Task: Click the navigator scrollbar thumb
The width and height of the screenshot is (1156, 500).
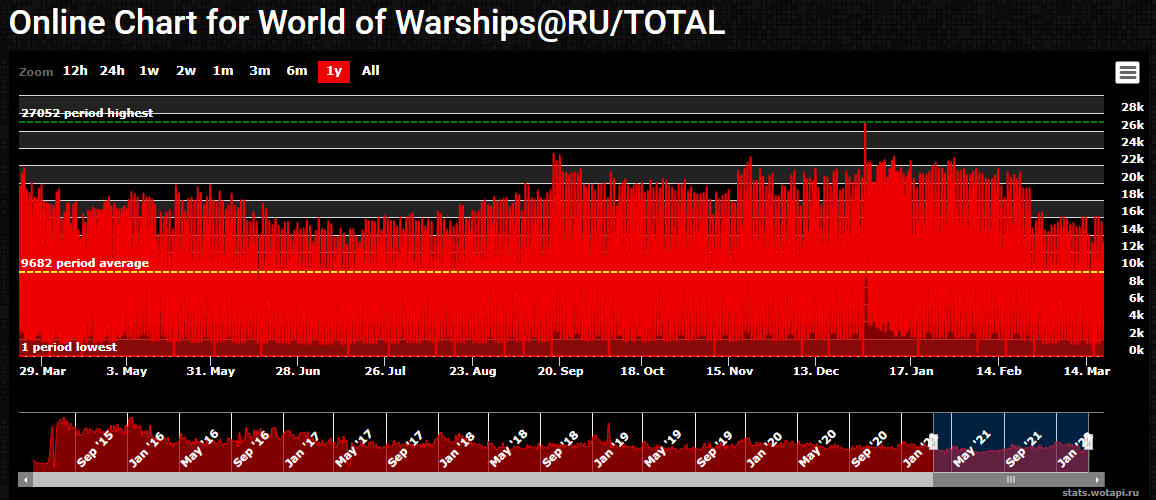Action: 1011,480
